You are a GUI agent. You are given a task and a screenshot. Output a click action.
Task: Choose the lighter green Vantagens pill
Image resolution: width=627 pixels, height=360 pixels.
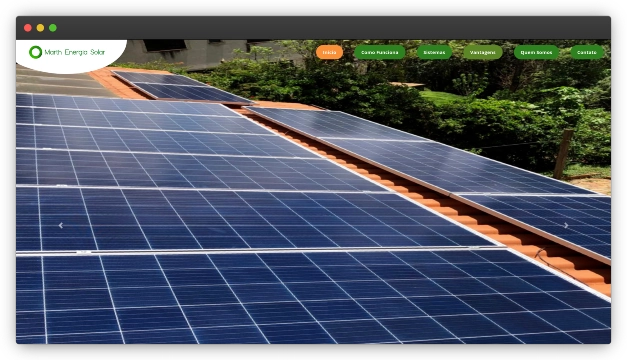pyautogui.click(x=483, y=52)
